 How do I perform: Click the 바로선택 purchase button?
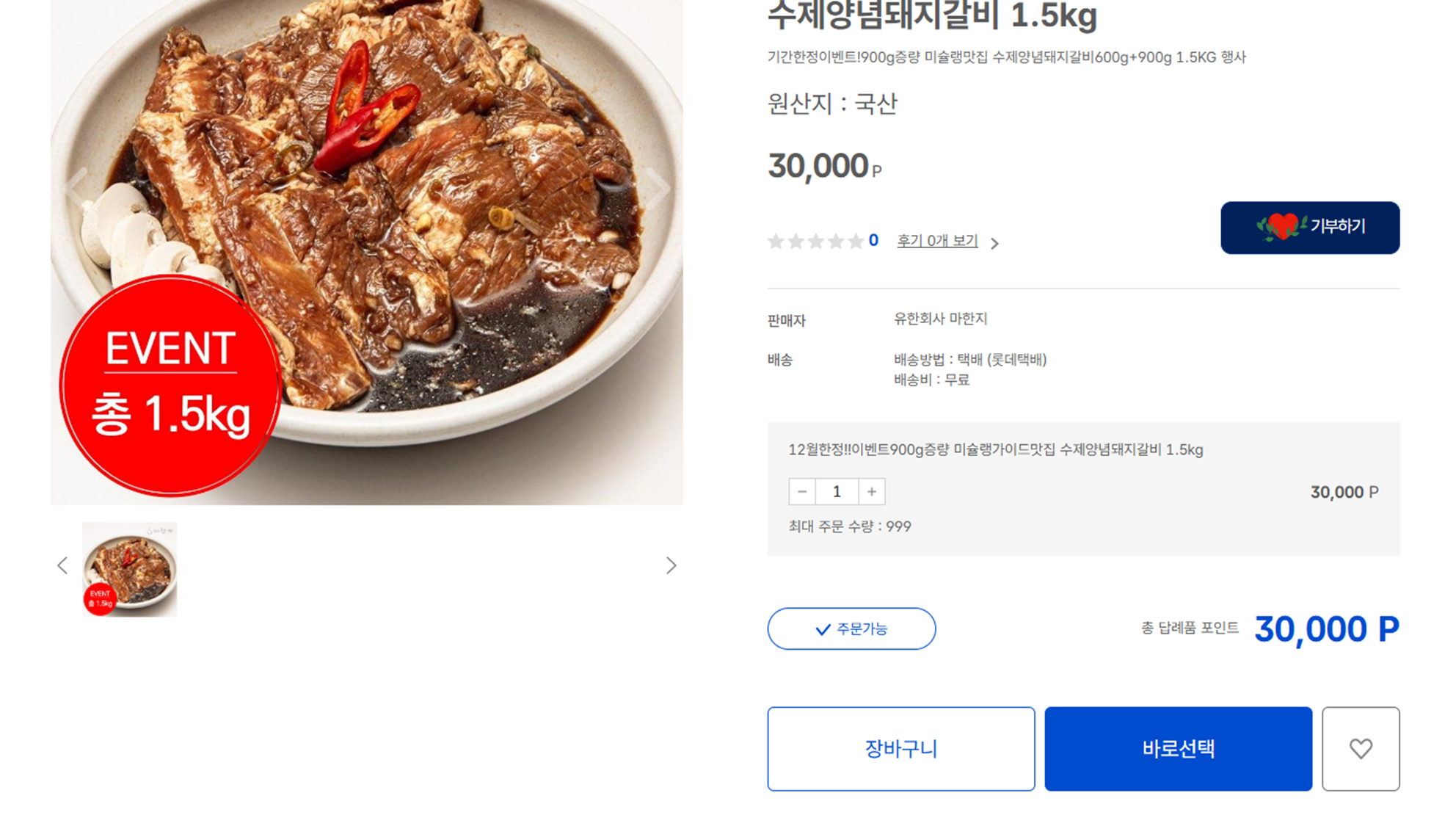[1178, 748]
